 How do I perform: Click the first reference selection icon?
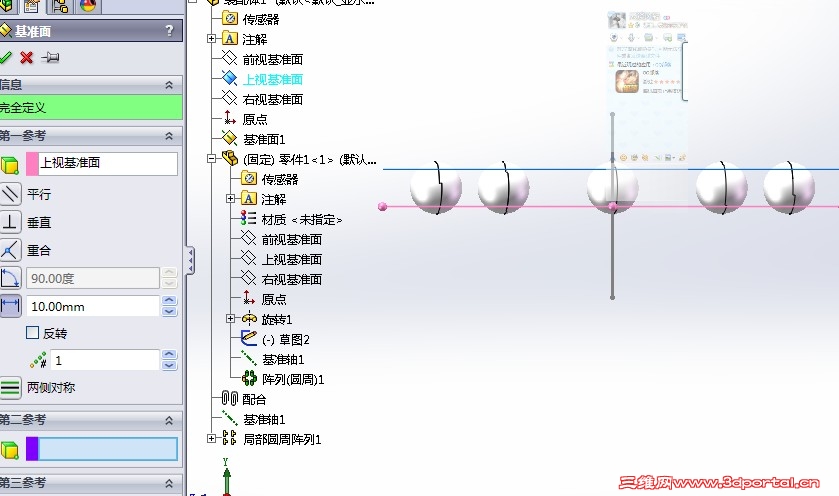pos(10,165)
